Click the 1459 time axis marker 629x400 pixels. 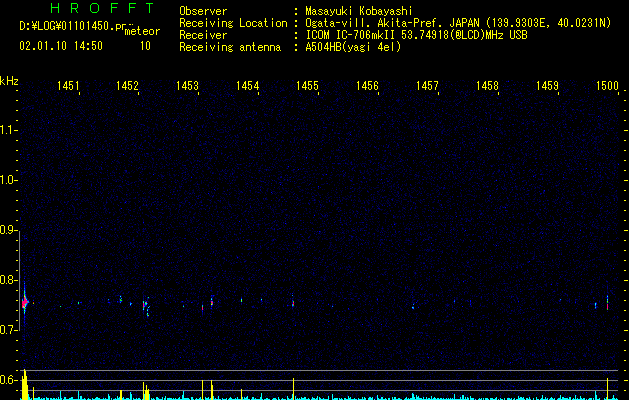point(548,86)
